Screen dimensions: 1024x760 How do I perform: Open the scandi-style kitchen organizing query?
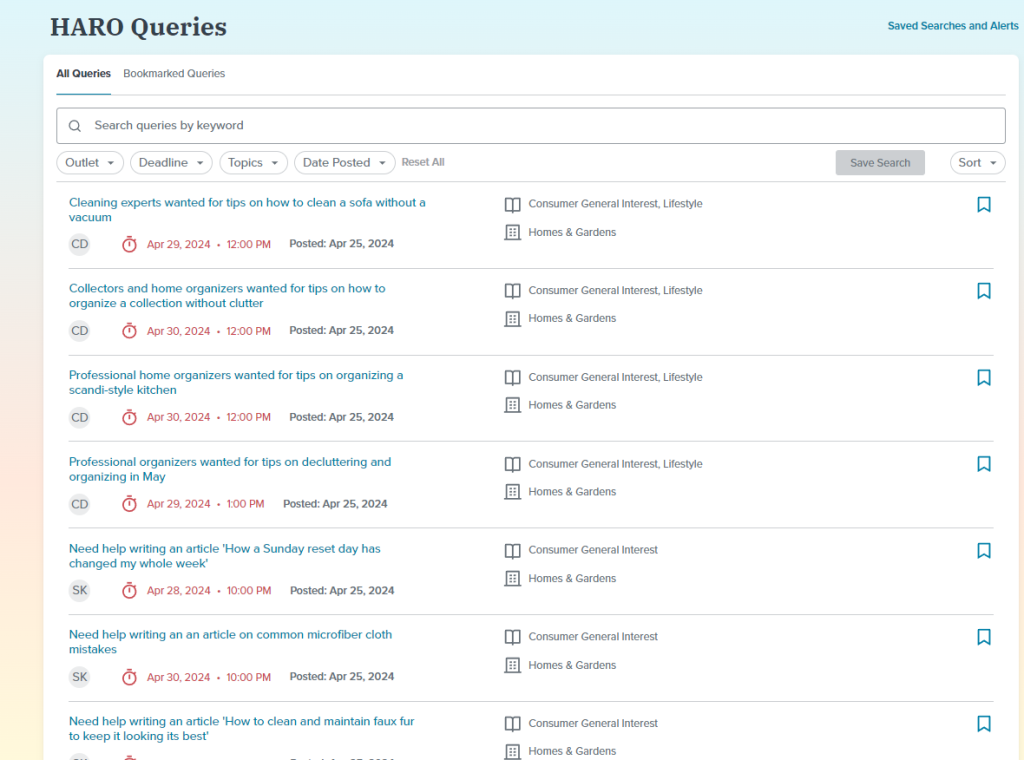(236, 383)
